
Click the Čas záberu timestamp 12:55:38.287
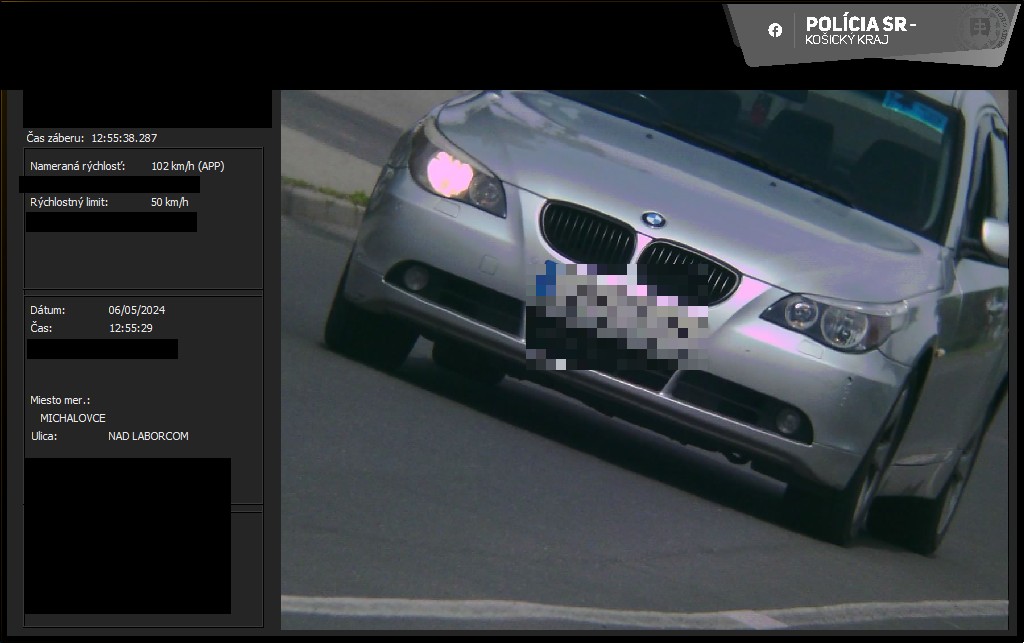[124, 138]
